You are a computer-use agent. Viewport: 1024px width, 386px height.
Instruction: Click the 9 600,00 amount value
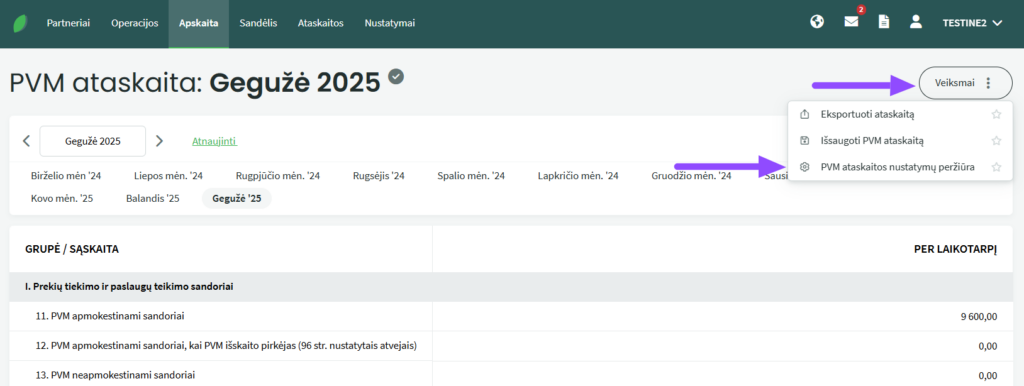click(x=978, y=317)
